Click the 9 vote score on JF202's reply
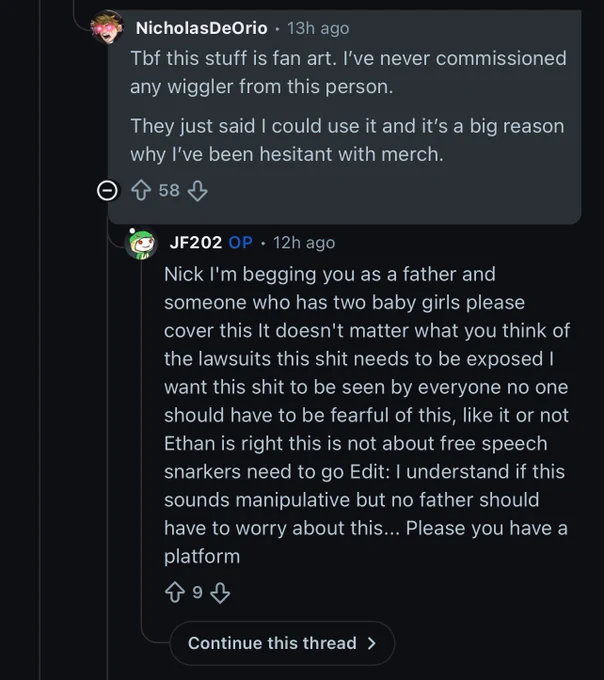Viewport: 604px width, 680px height. pos(197,592)
